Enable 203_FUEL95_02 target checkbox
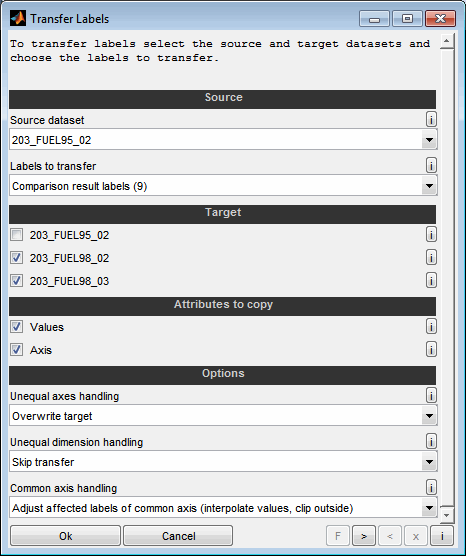This screenshot has height=556, width=466. click(16, 234)
